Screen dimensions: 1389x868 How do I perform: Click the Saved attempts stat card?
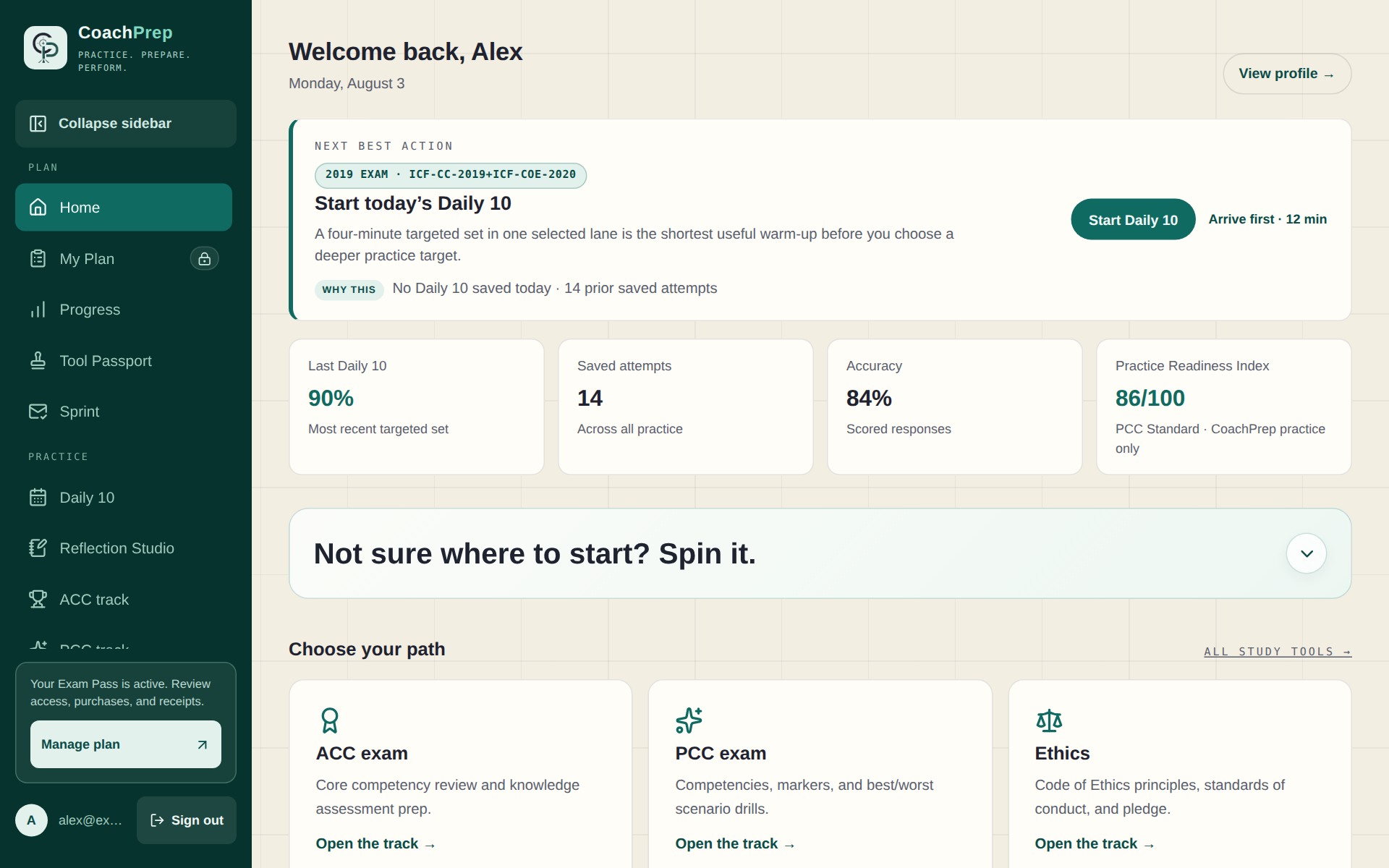click(x=686, y=407)
